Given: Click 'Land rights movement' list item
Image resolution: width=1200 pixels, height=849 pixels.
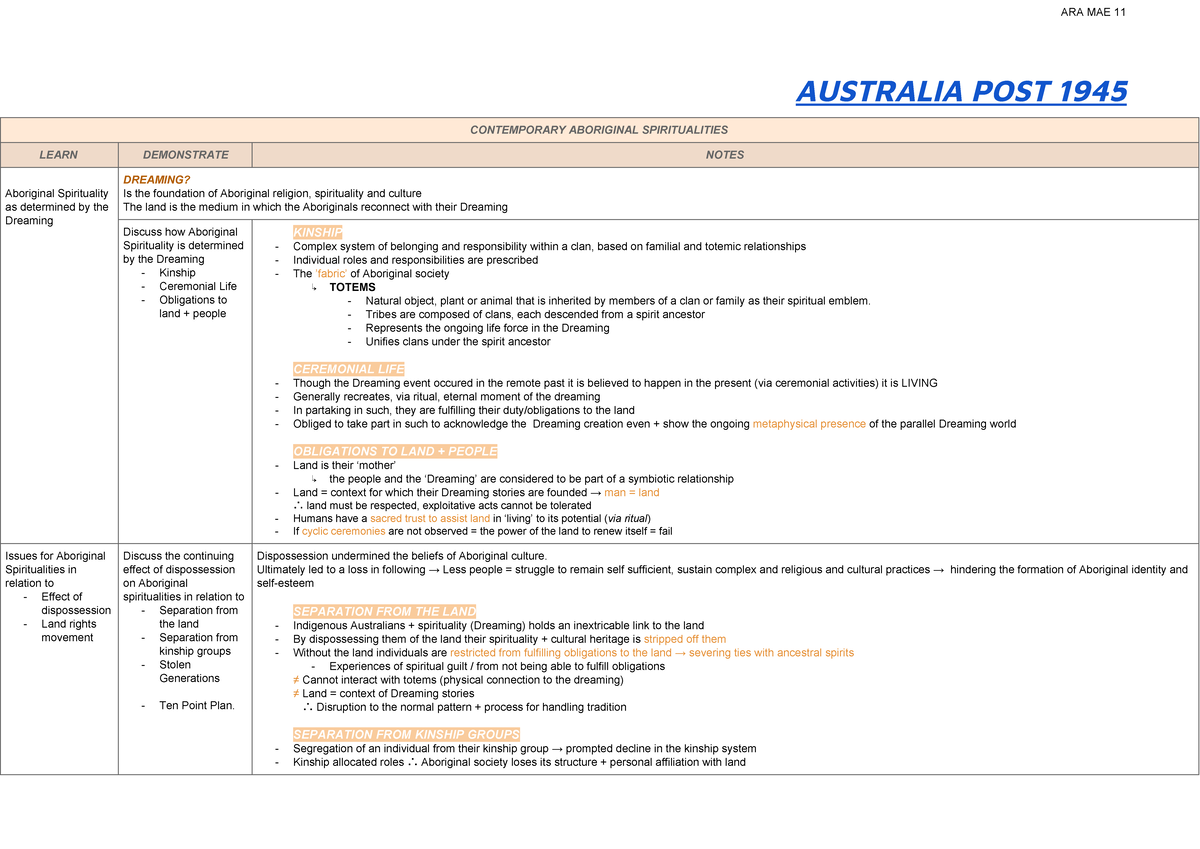Looking at the screenshot, I should (x=69, y=631).
